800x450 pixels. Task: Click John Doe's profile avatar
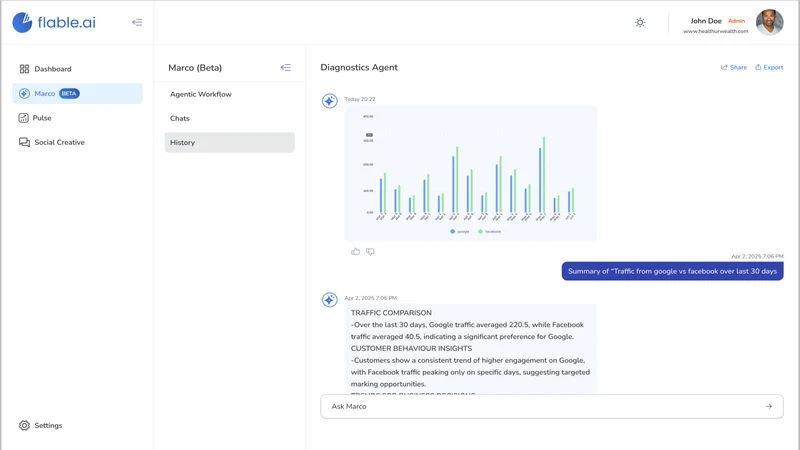point(769,22)
